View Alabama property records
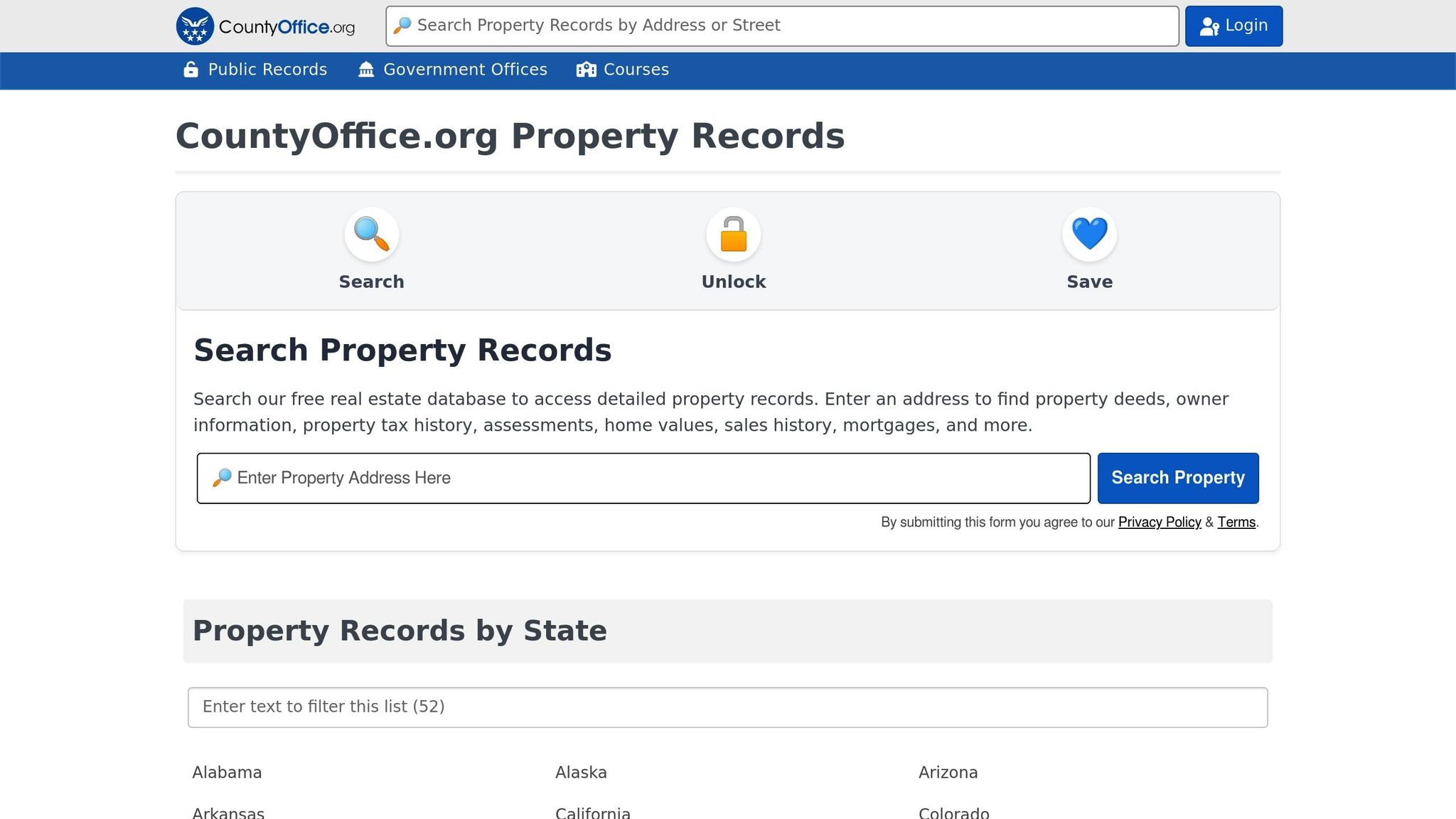This screenshot has width=1456, height=819. tap(227, 772)
